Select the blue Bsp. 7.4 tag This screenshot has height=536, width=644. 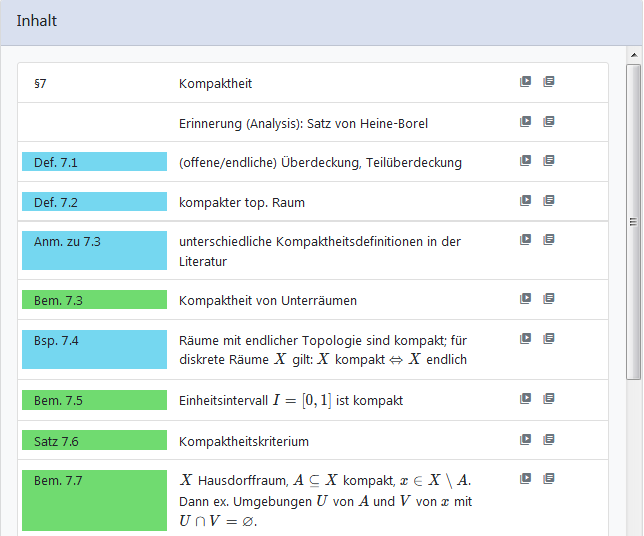coord(94,350)
